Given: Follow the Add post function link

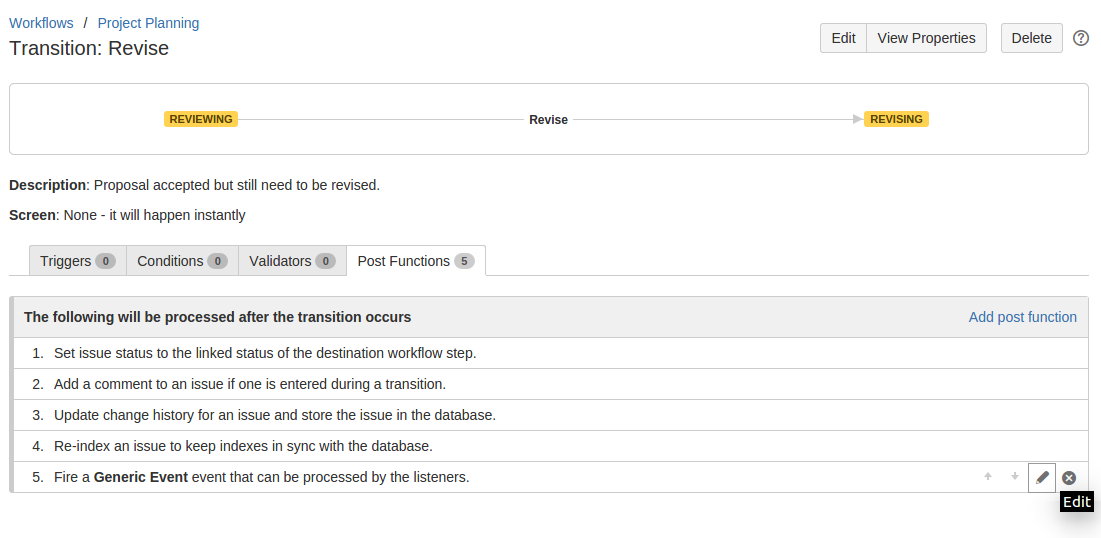Looking at the screenshot, I should 1022,317.
